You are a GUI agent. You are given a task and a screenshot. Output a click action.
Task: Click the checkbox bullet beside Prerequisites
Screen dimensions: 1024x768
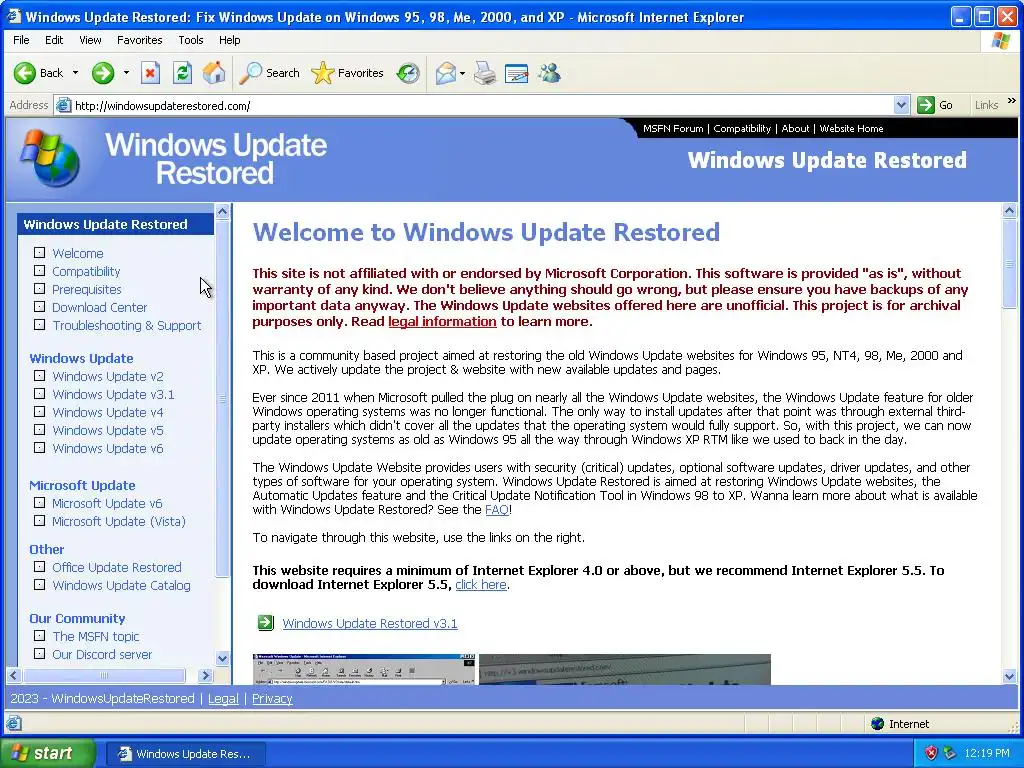click(40, 289)
